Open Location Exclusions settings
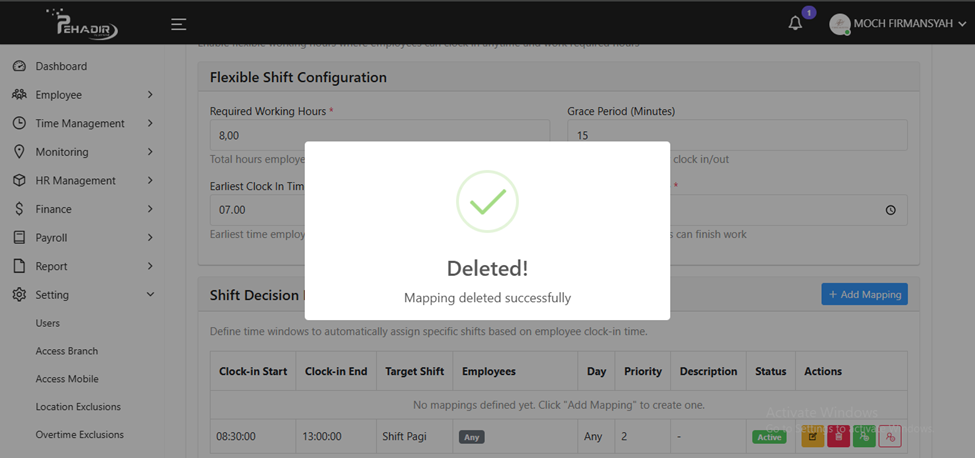 coord(78,407)
